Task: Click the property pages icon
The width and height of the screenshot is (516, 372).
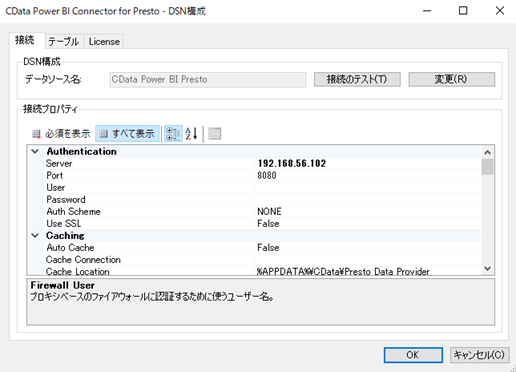Action: coord(214,134)
